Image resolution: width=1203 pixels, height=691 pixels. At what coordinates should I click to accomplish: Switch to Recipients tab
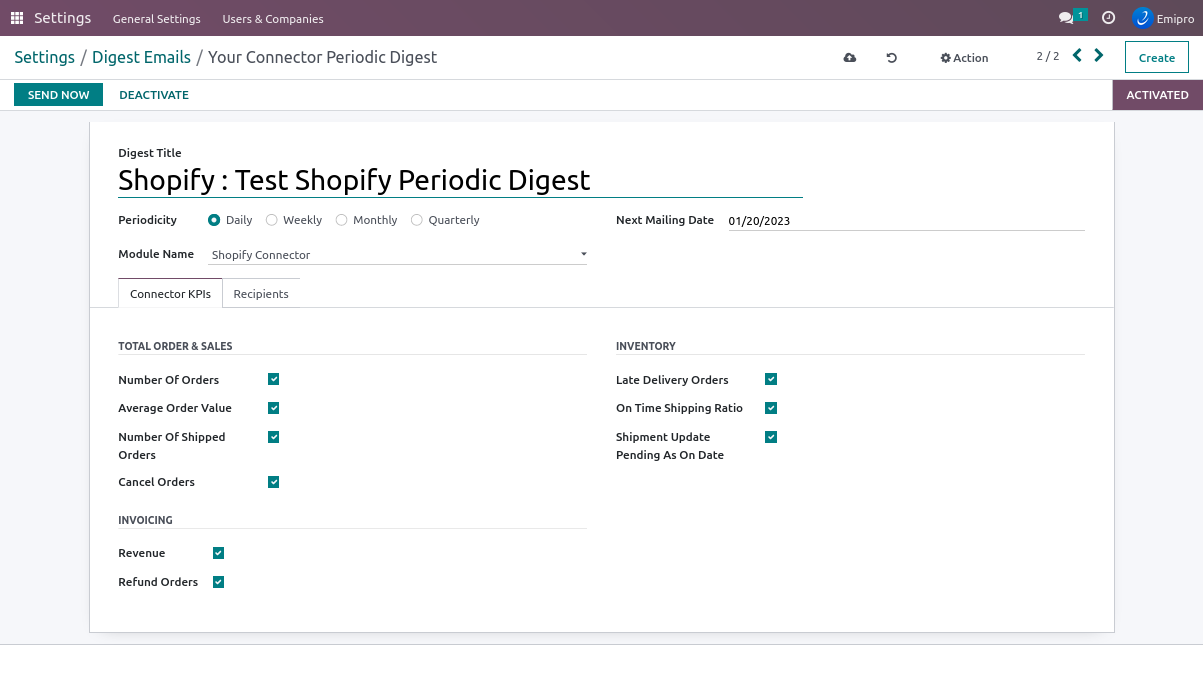(x=261, y=294)
